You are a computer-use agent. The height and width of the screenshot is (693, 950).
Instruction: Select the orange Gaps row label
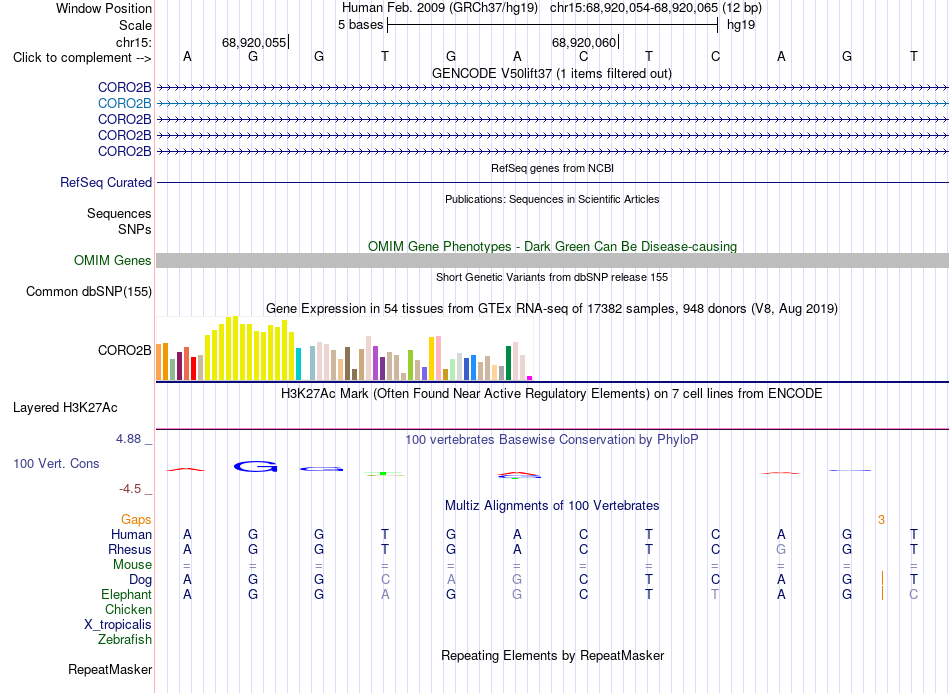point(136,519)
